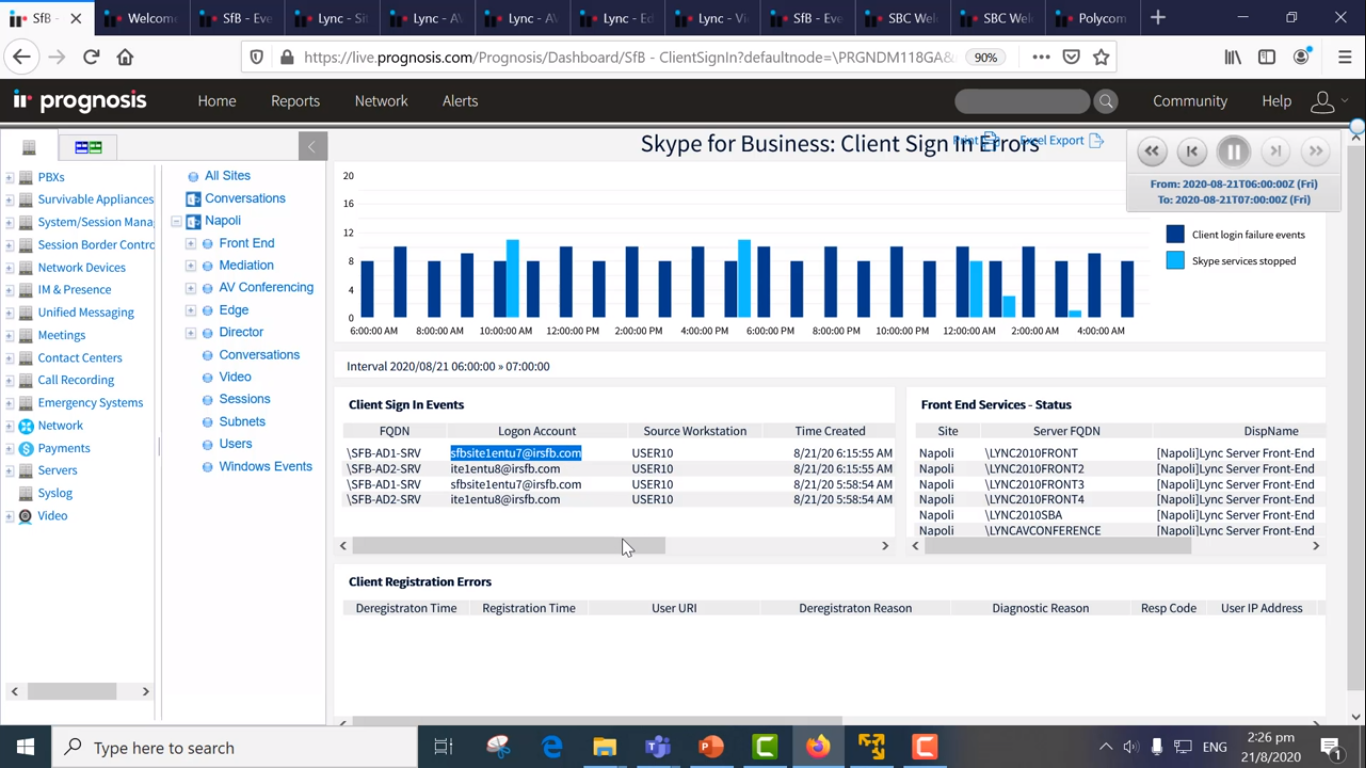Step to the next time interval
Image resolution: width=1366 pixels, height=768 pixels.
pos(1275,151)
